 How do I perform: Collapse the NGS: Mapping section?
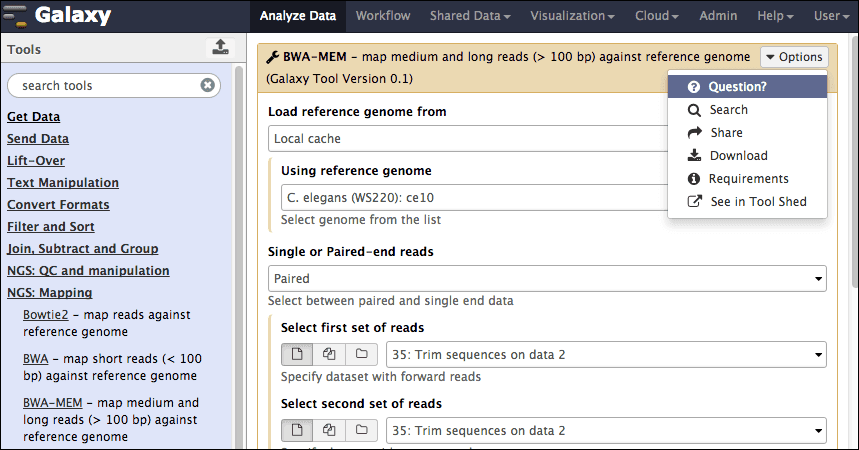tap(49, 293)
